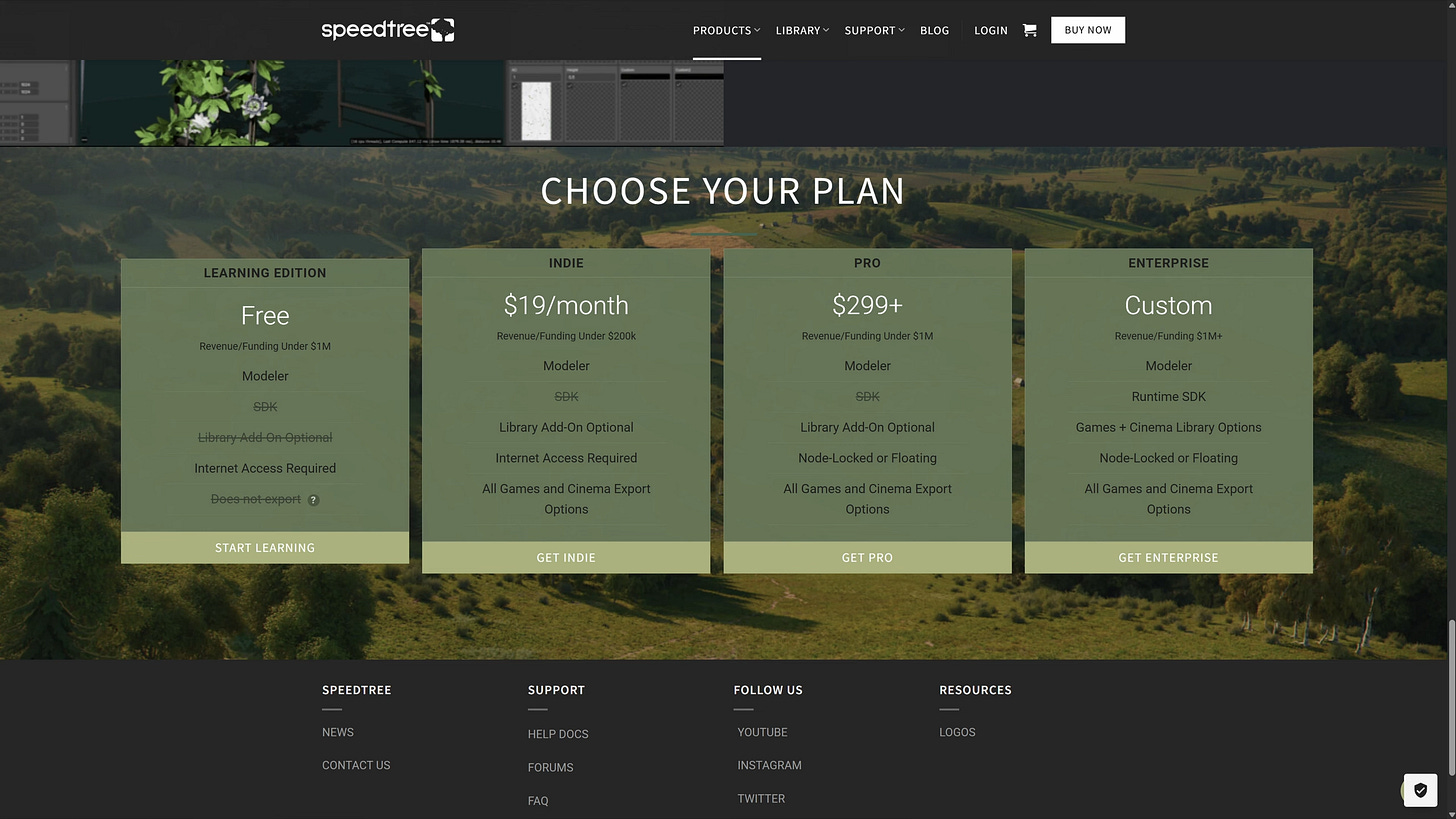
Task: Open the Logos resources link
Action: tap(957, 732)
